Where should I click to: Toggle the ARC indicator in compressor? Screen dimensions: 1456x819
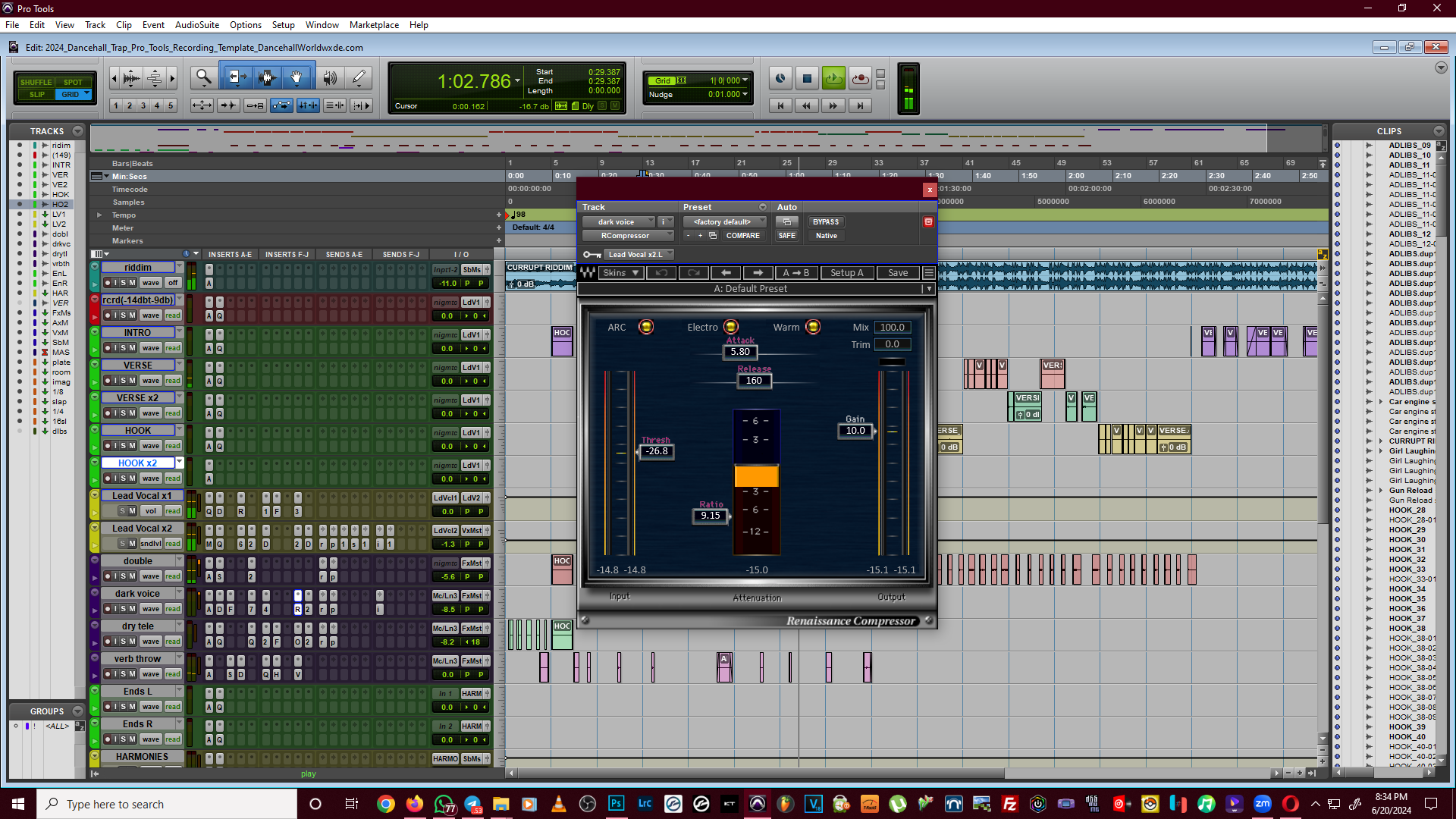pos(646,327)
